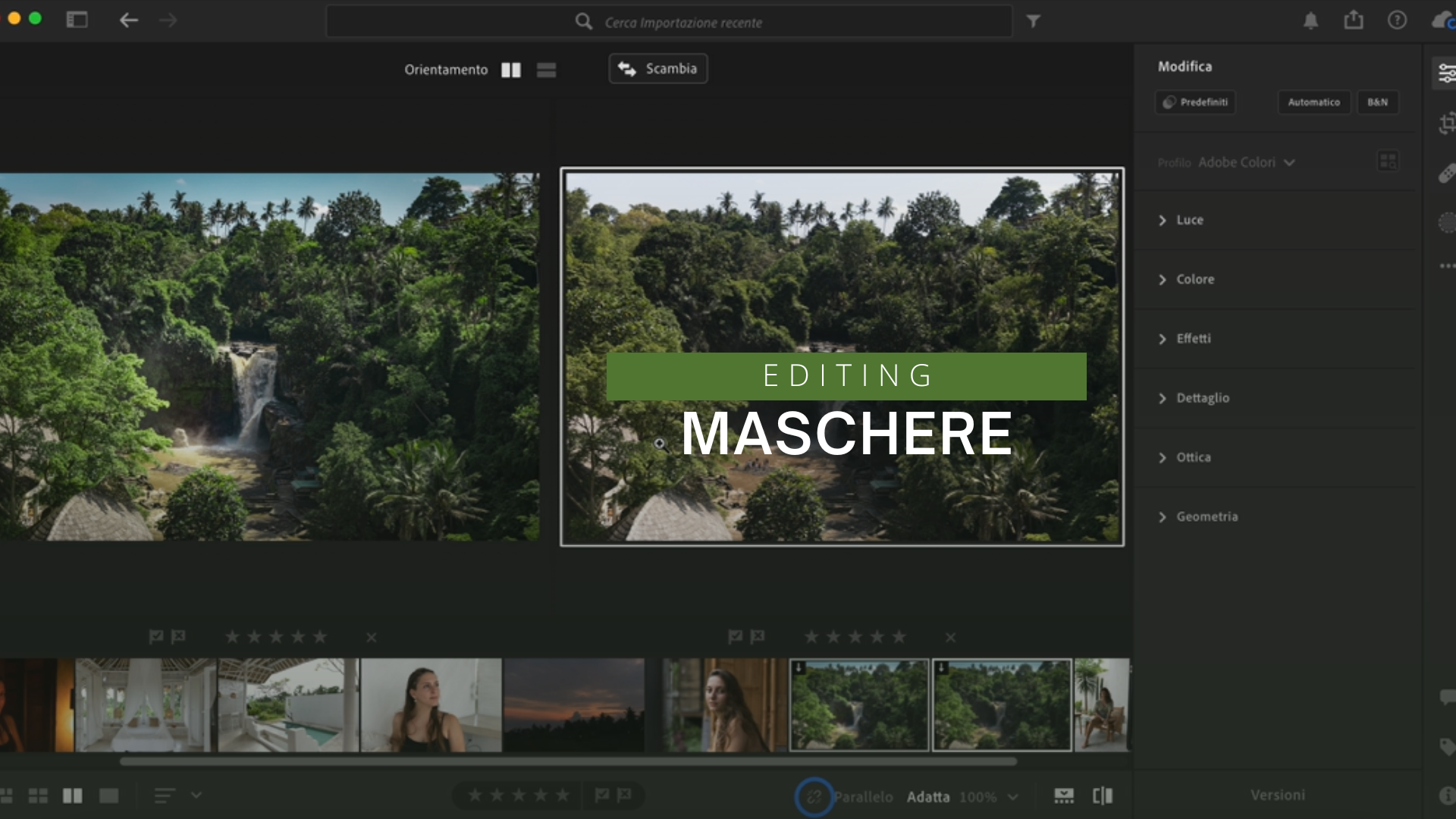Click the Automatico button

click(1313, 102)
